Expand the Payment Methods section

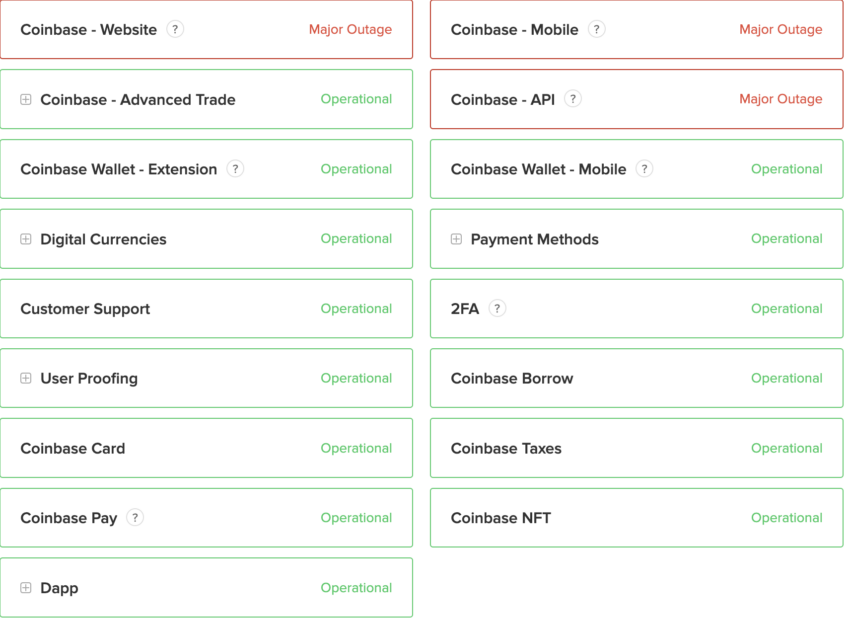tap(455, 238)
